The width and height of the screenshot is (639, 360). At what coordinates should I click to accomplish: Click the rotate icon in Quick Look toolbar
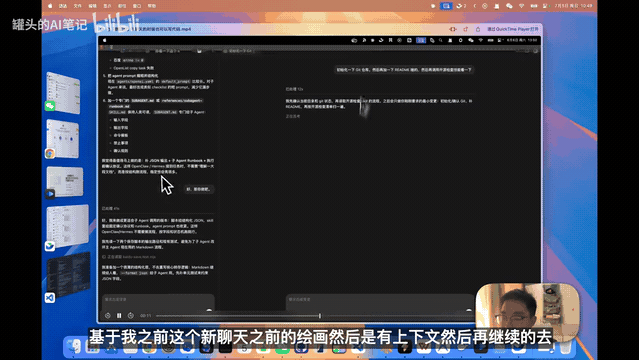click(x=465, y=29)
